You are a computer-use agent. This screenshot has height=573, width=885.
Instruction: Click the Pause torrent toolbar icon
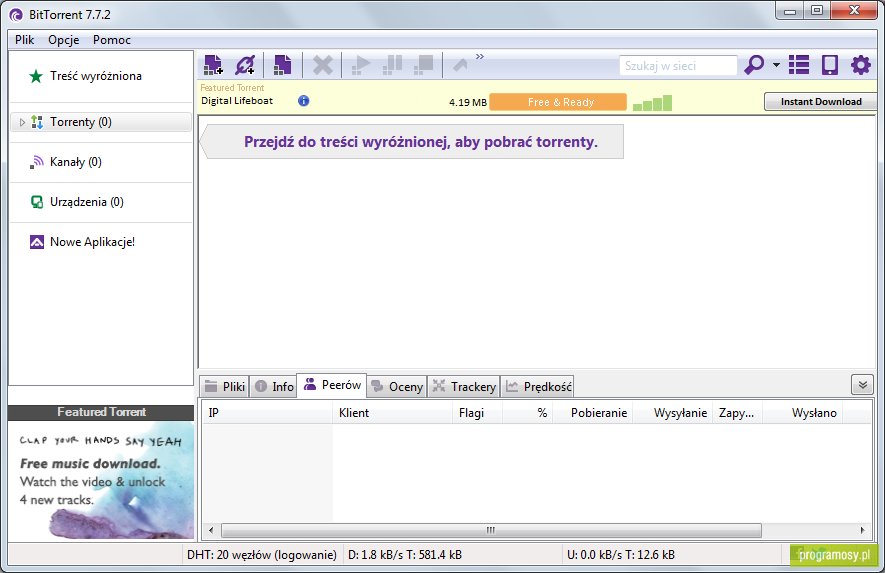pos(392,65)
